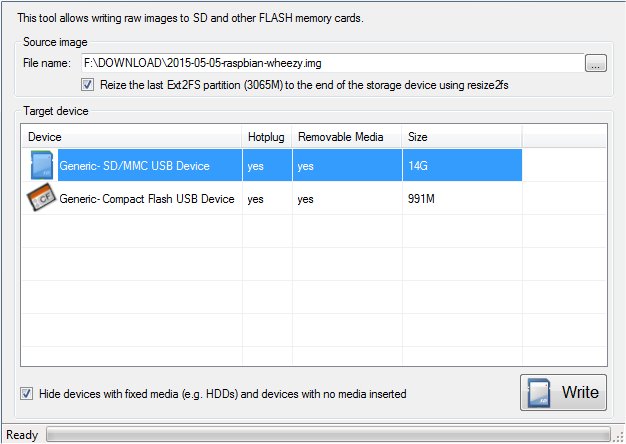Click the SD icon on Write button
This screenshot has height=444, width=626.
point(540,392)
